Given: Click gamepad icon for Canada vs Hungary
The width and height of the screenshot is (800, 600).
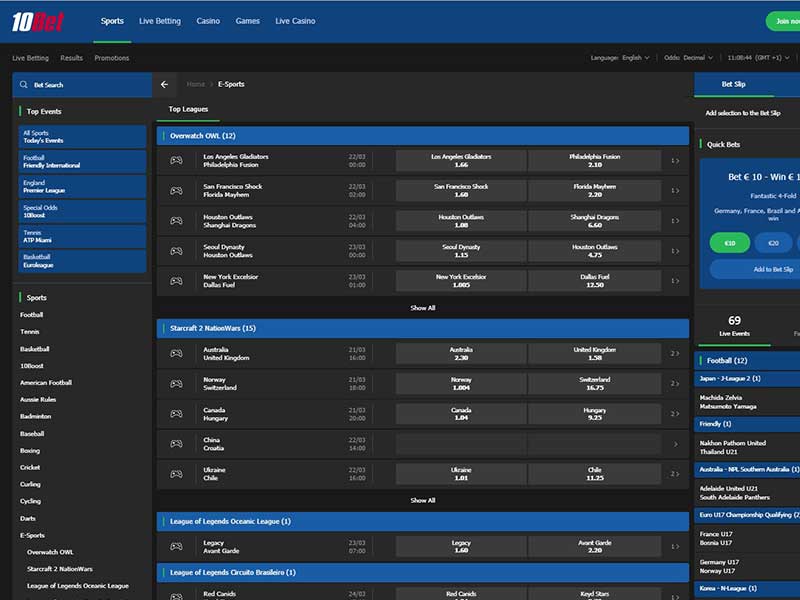Looking at the screenshot, I should tap(176, 413).
